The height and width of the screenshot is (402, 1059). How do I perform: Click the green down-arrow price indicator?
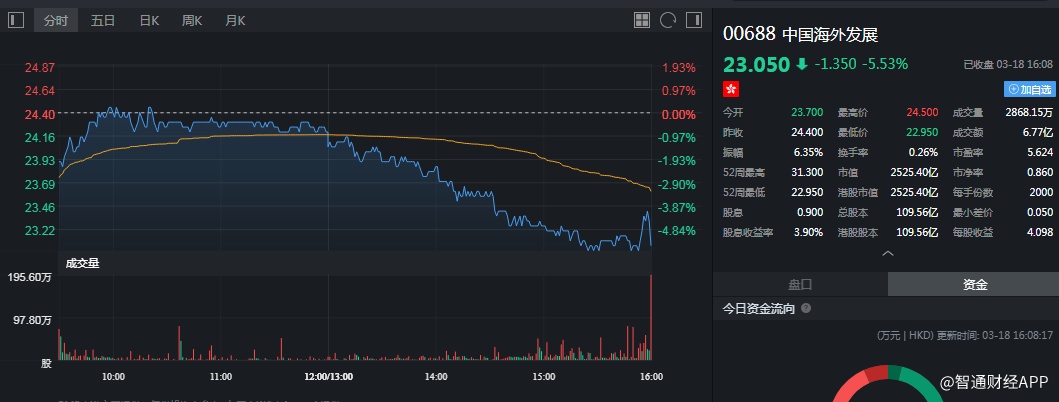pos(801,64)
